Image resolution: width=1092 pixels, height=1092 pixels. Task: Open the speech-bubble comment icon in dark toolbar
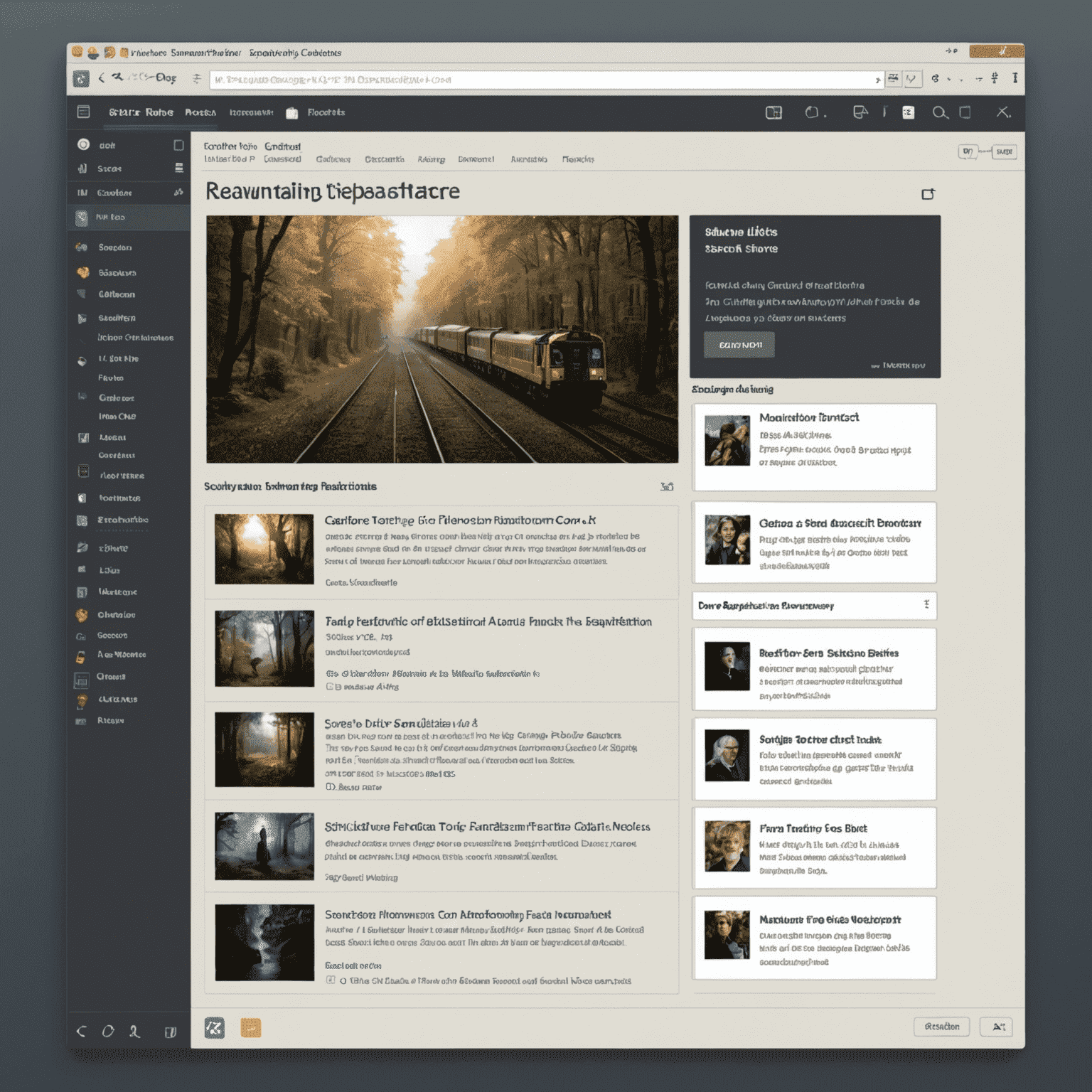click(860, 112)
